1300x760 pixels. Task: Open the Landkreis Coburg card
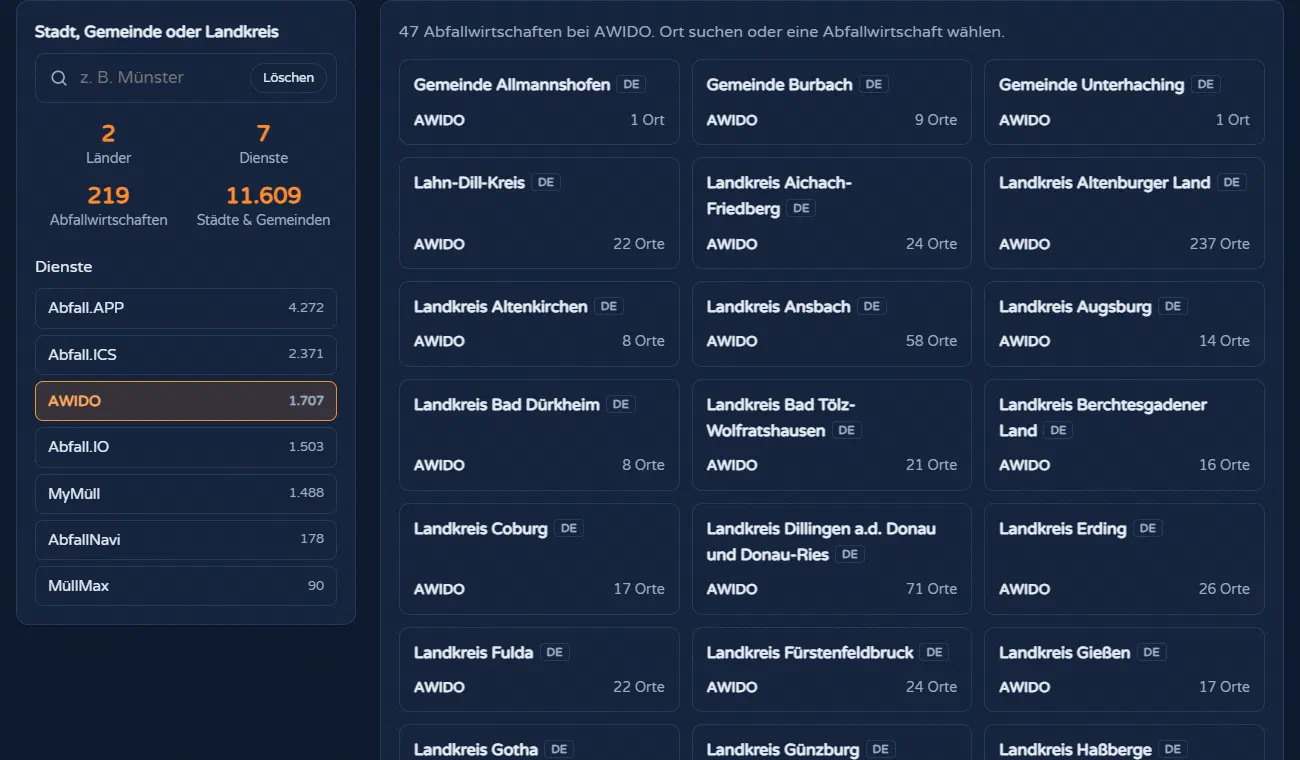point(539,559)
